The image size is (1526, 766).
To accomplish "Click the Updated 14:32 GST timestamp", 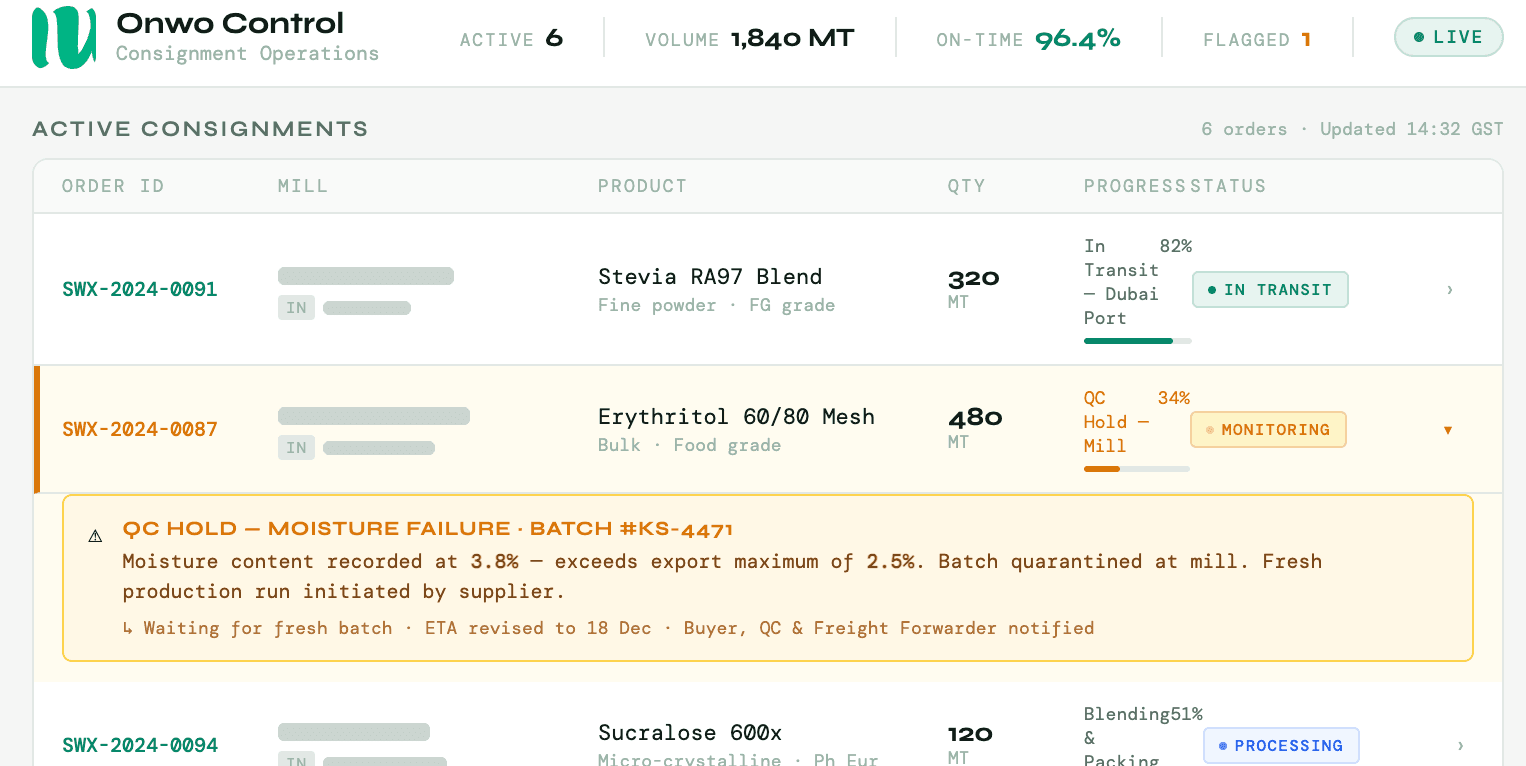I will (1411, 129).
